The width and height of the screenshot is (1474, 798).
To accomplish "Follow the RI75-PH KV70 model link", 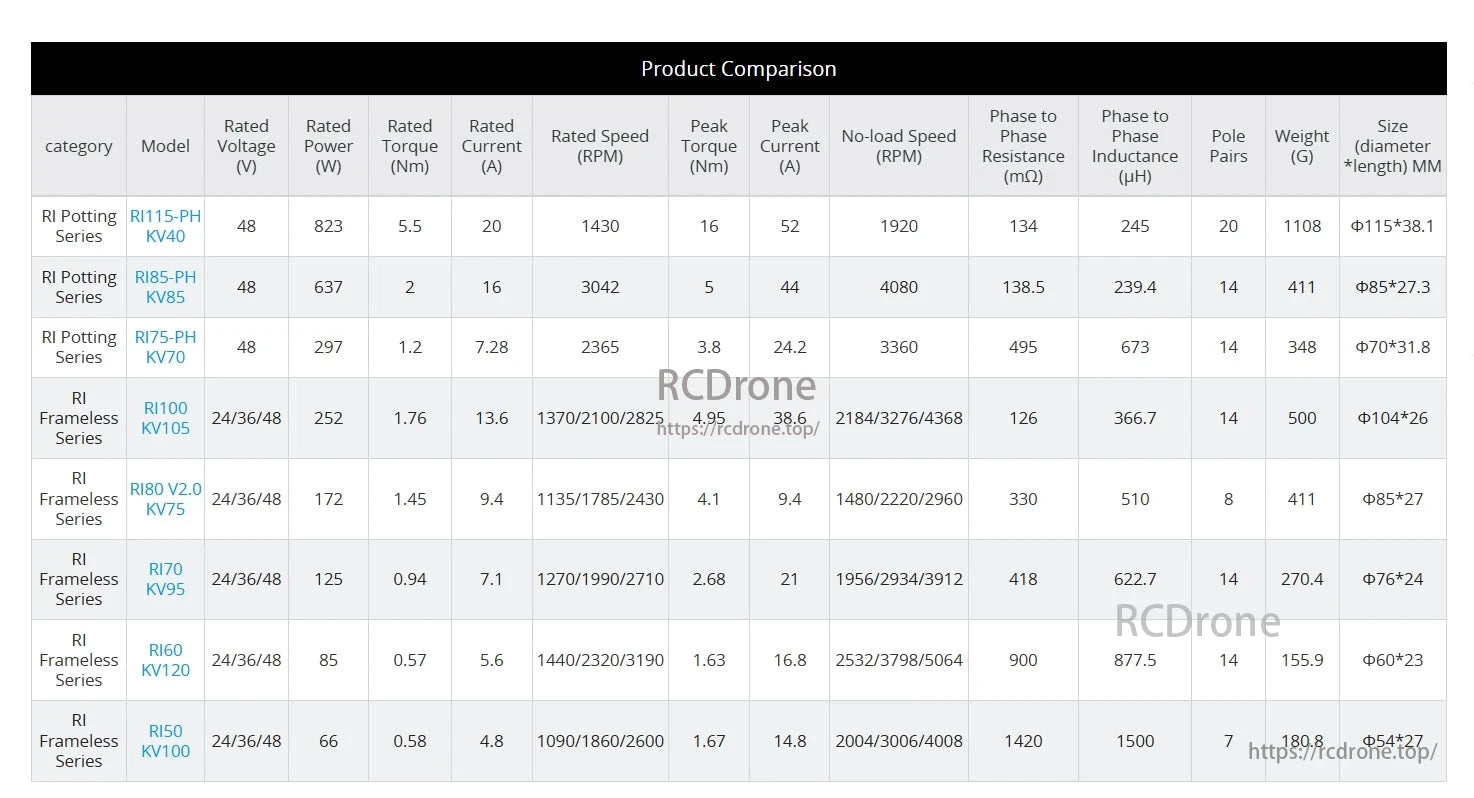I will click(x=165, y=347).
